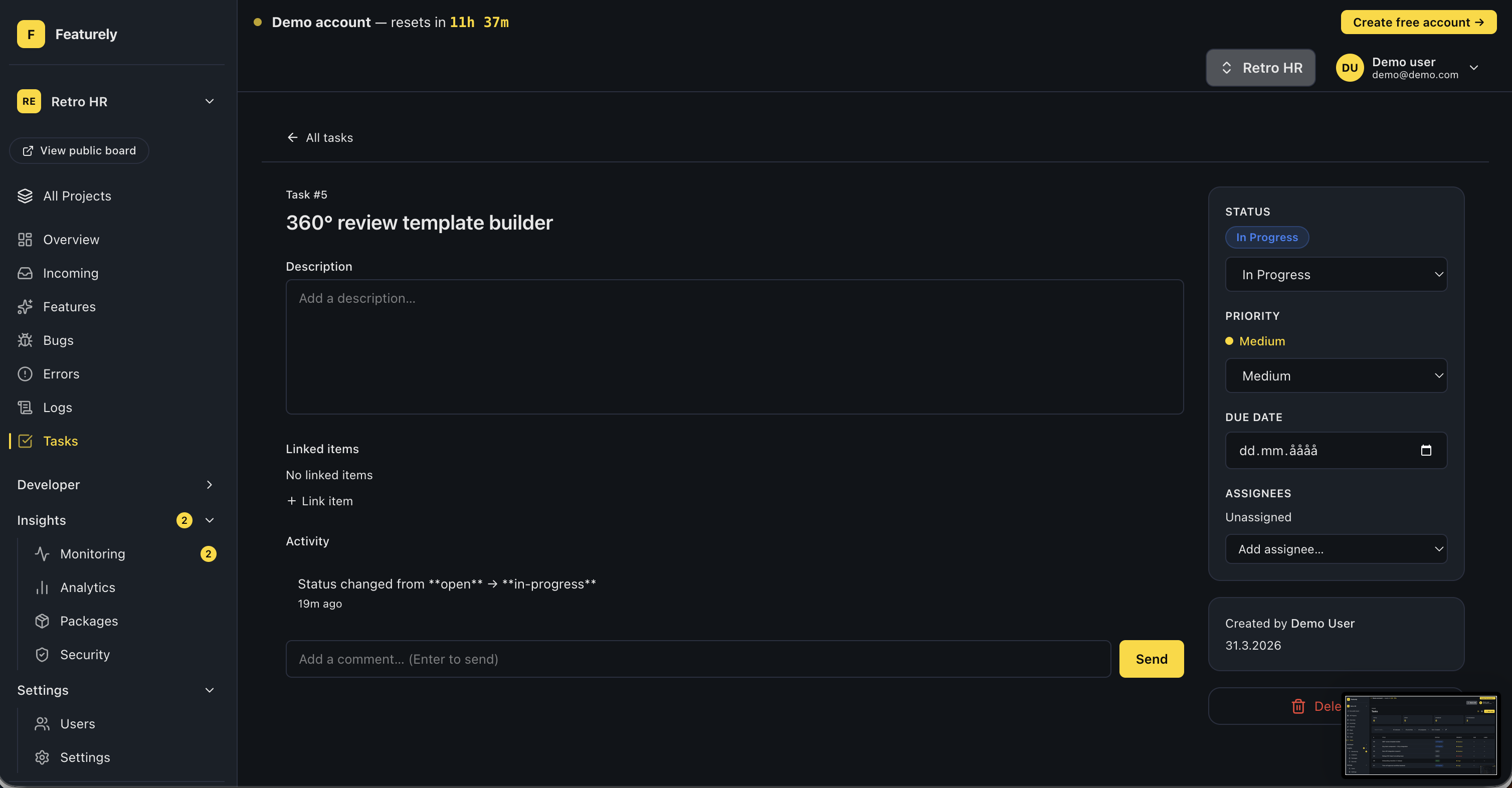The image size is (1512, 788).
Task: Open the Packages cube icon
Action: click(x=42, y=621)
